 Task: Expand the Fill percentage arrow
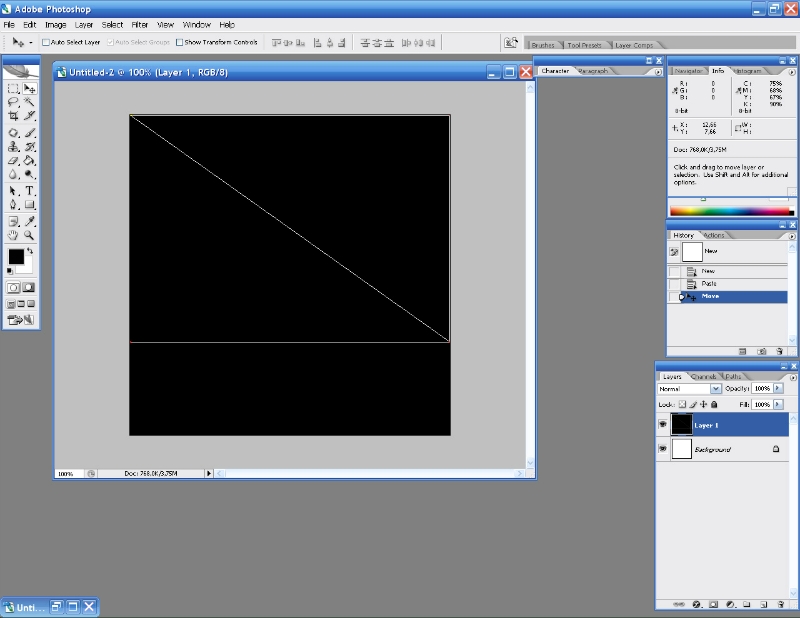779,404
